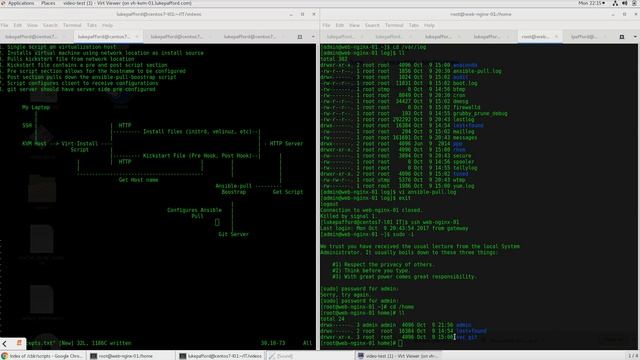Open tab list dropdown in left terminal

coord(313,37)
